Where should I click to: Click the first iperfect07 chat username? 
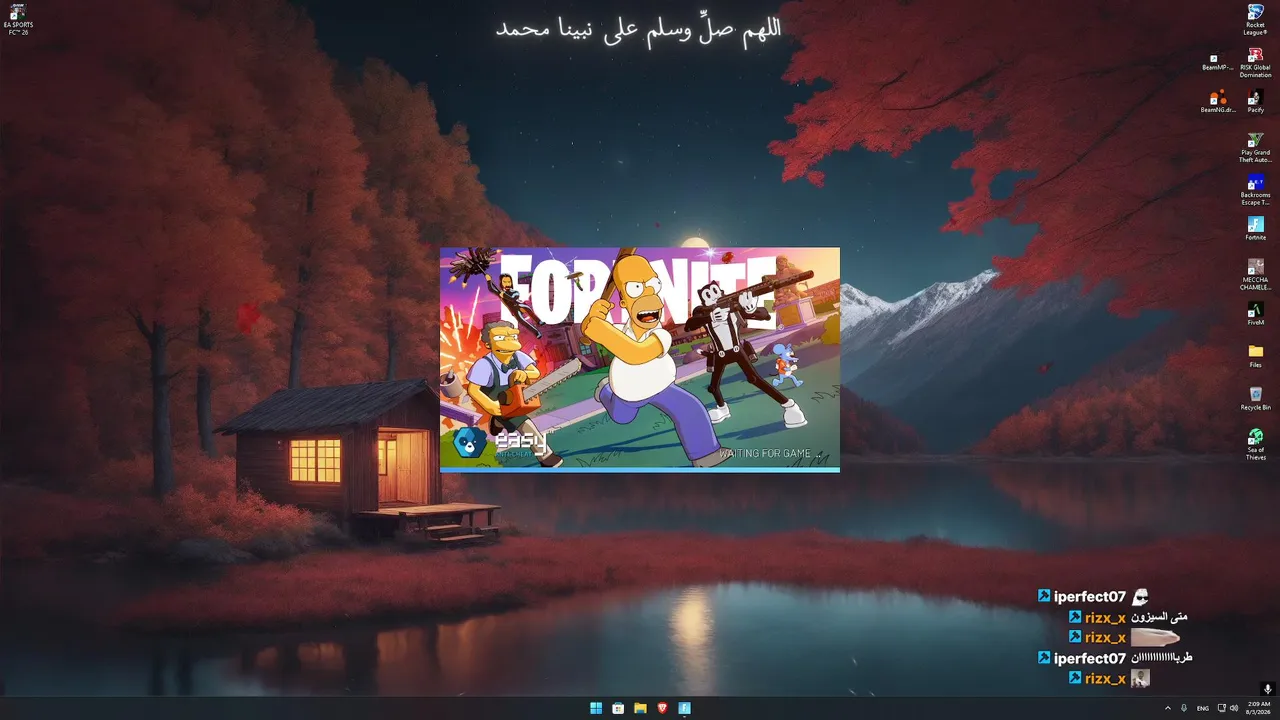click(1089, 597)
